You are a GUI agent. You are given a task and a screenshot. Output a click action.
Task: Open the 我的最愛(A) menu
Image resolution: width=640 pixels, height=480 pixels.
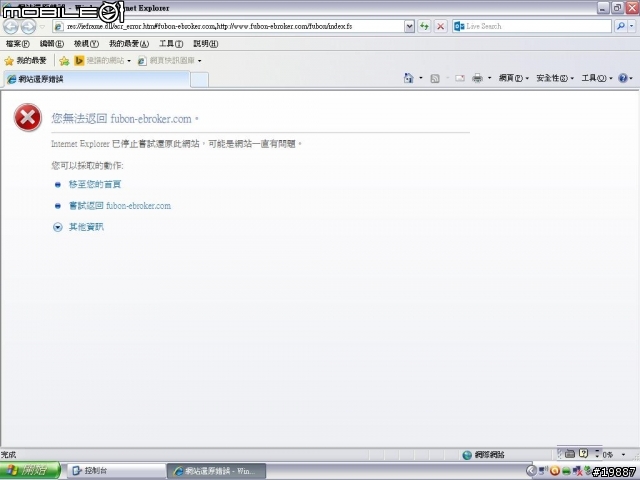tap(129, 43)
